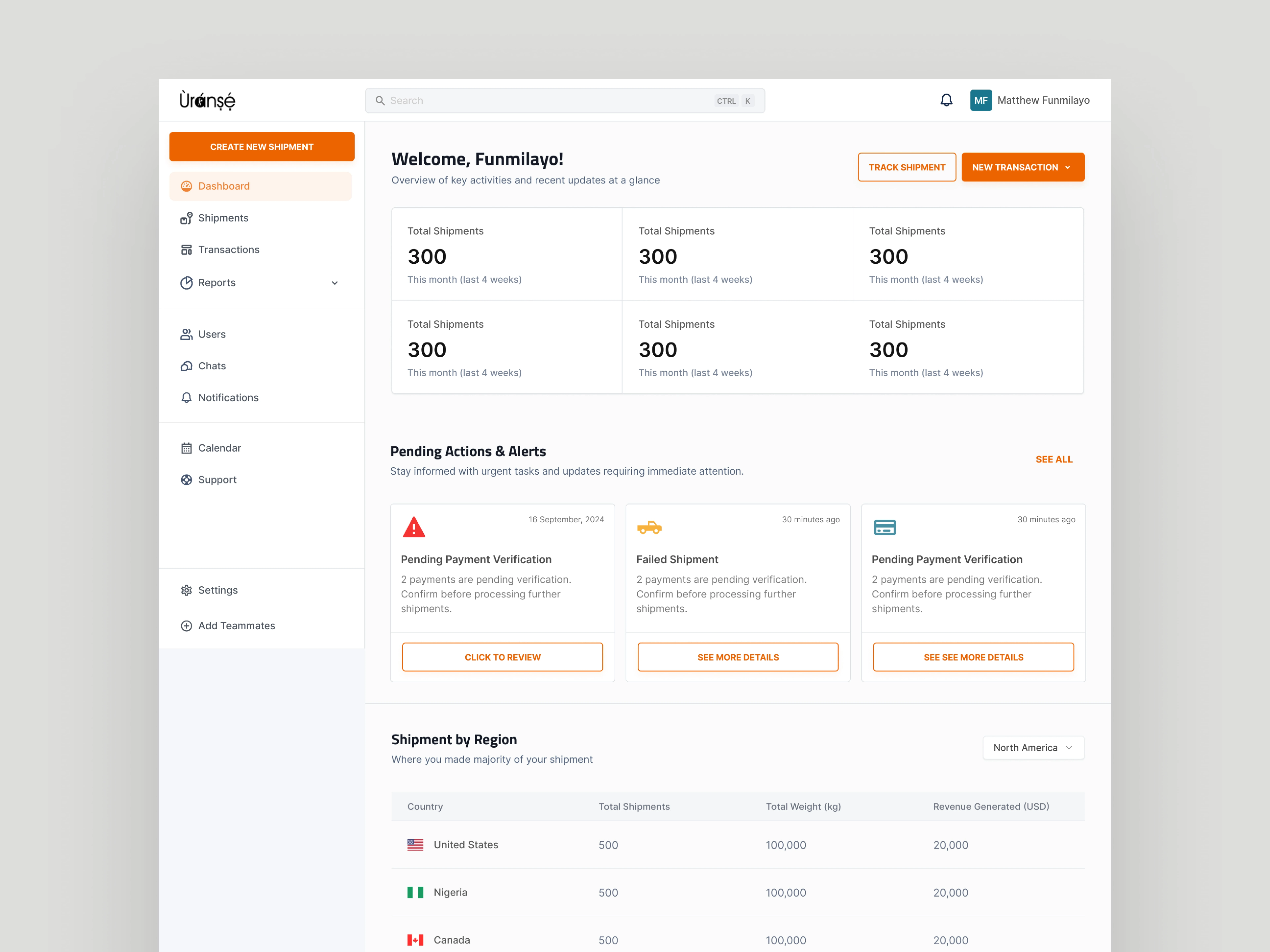Open the North America region dropdown
1270x952 pixels.
click(1034, 748)
